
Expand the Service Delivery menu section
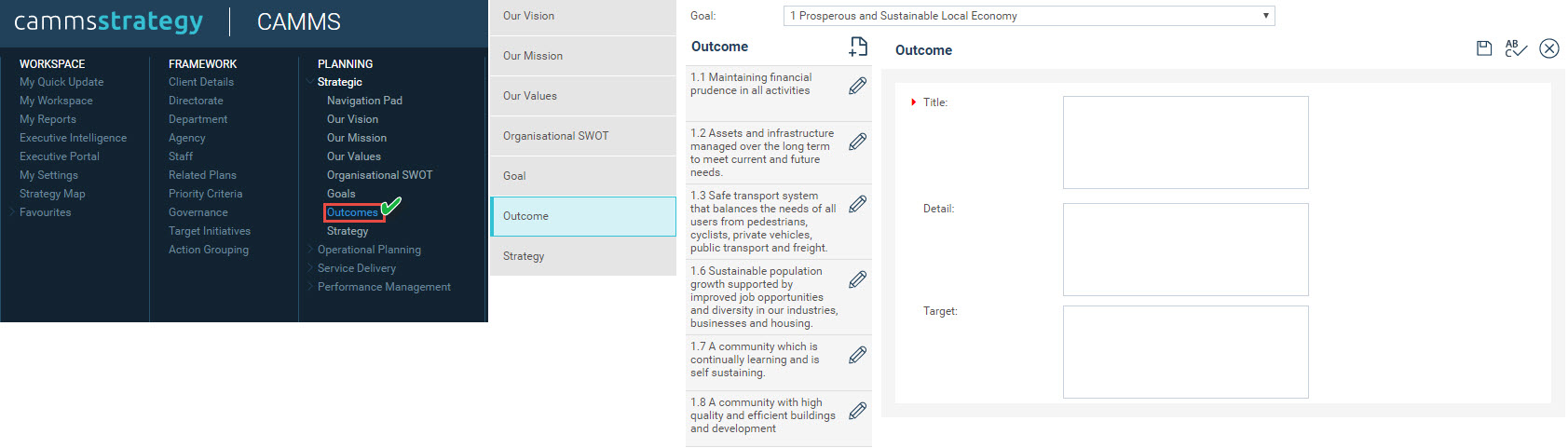pos(356,268)
